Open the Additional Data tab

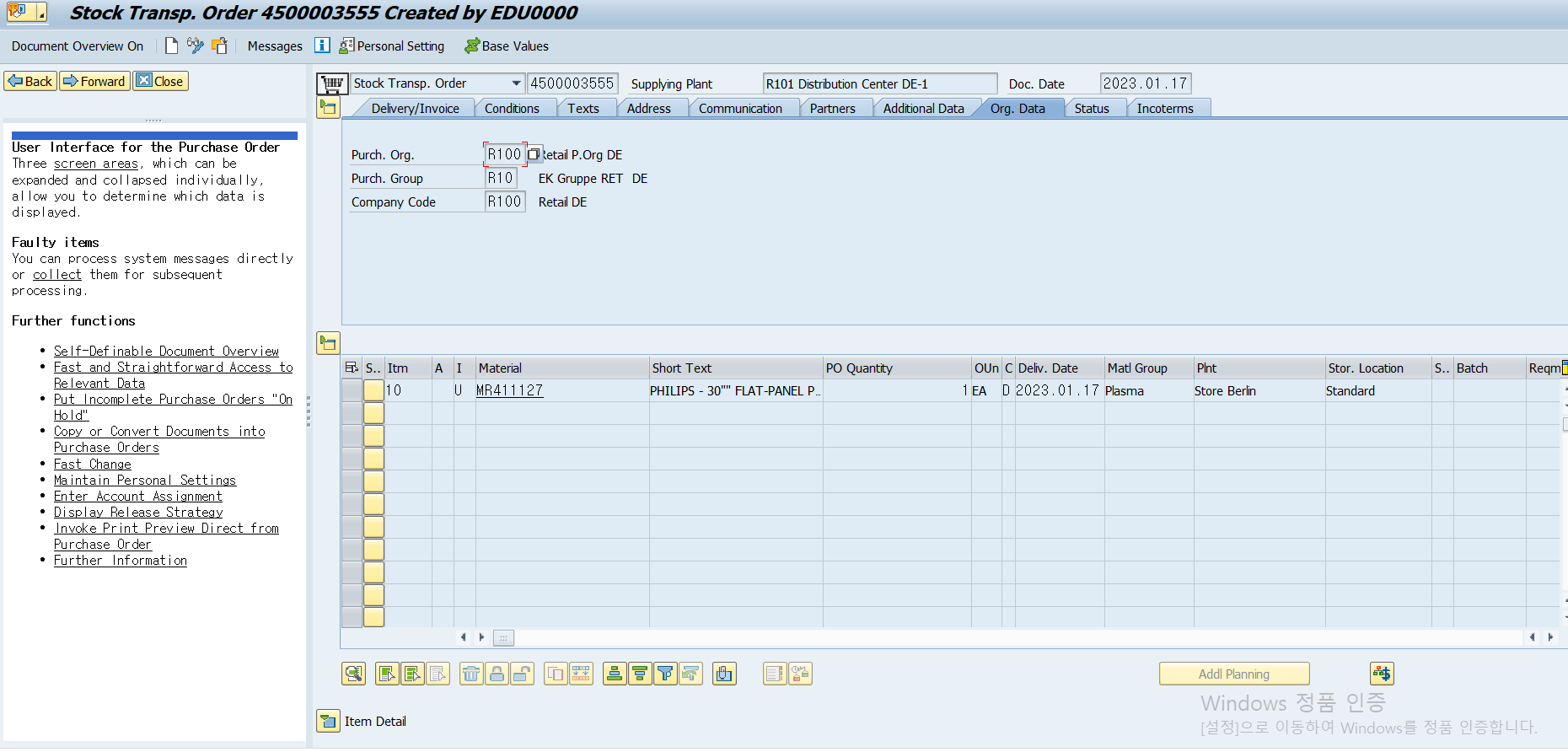click(x=923, y=108)
